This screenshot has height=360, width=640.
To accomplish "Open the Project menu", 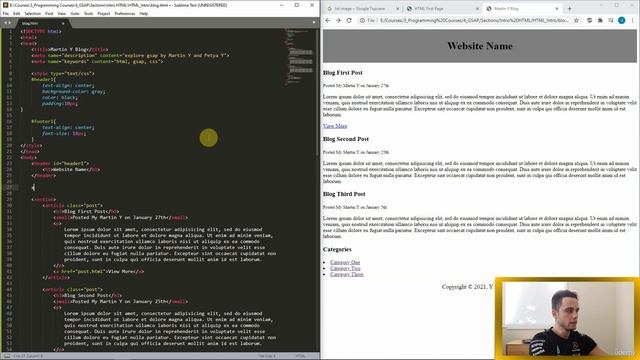I will (104, 13).
